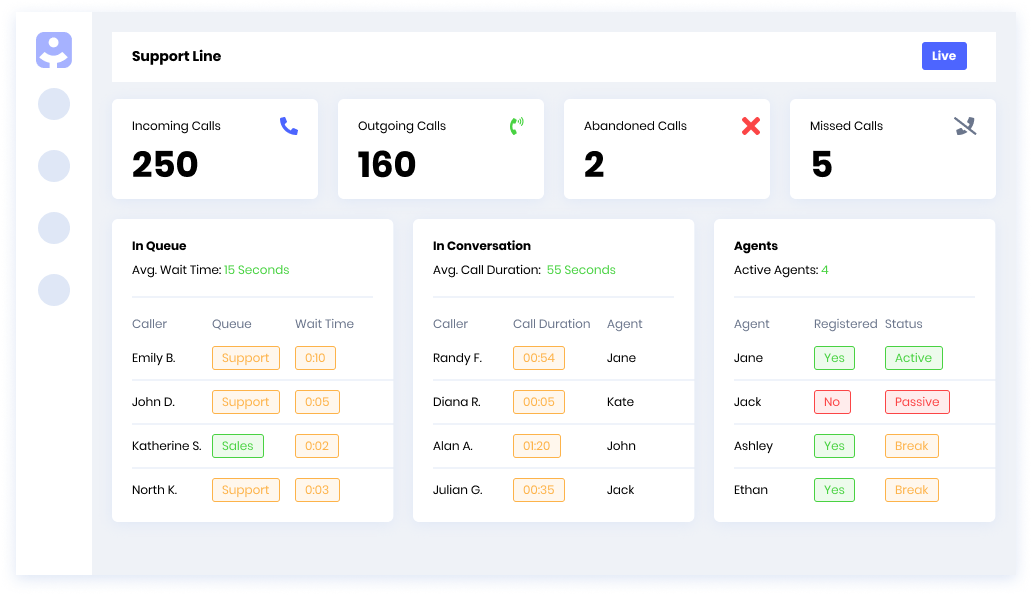Click the green Outgoing Calls phone icon
The height and width of the screenshot is (595, 1032).
pos(518,127)
